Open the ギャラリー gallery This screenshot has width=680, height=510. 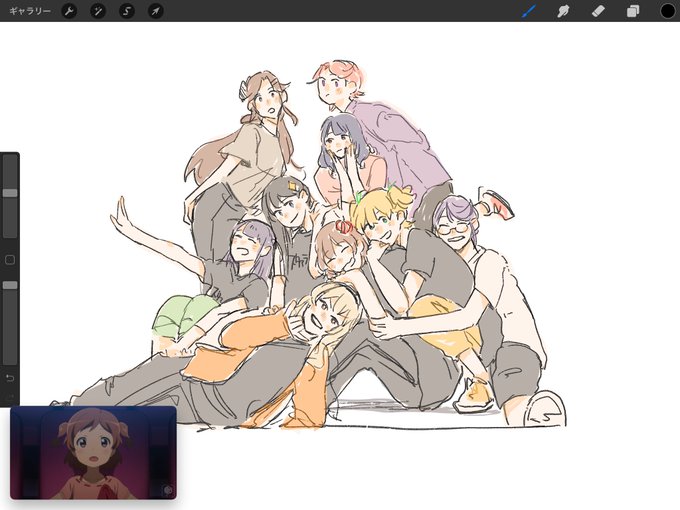(29, 11)
